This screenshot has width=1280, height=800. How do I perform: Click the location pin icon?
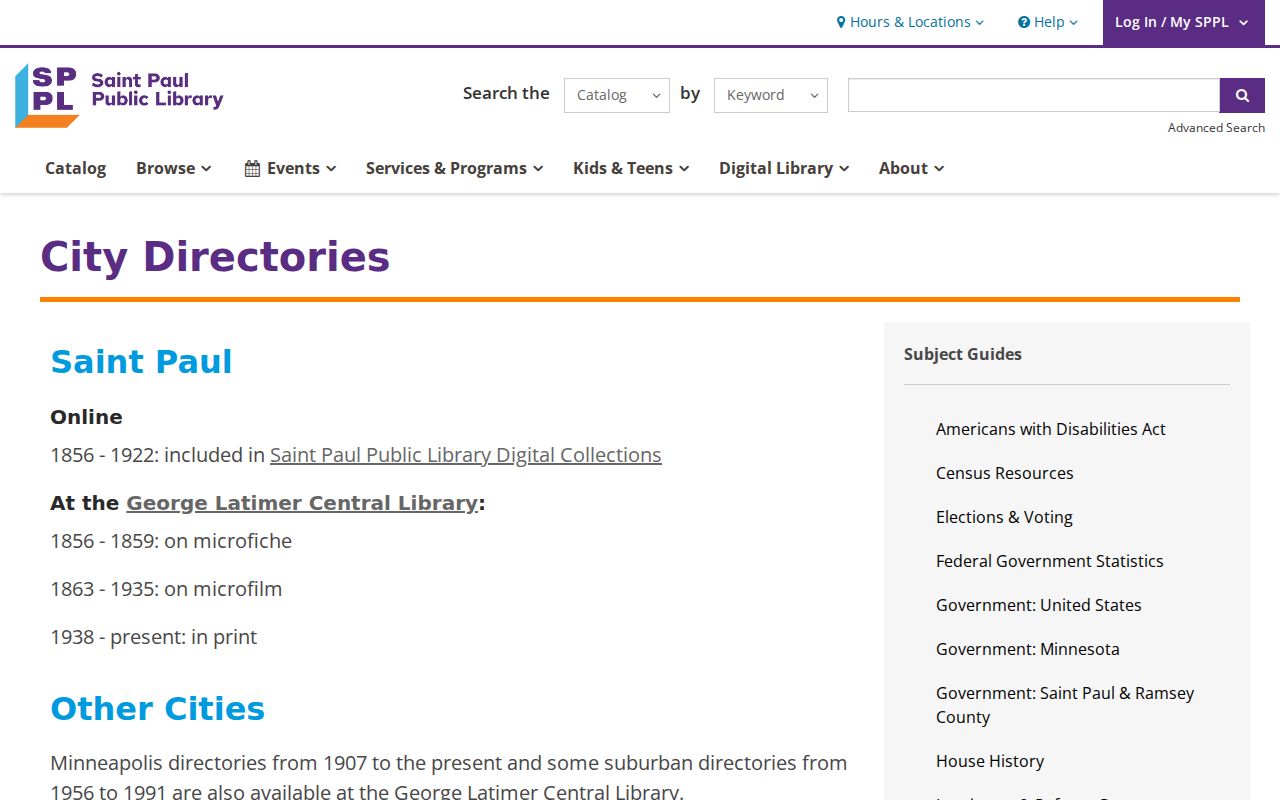tap(841, 22)
